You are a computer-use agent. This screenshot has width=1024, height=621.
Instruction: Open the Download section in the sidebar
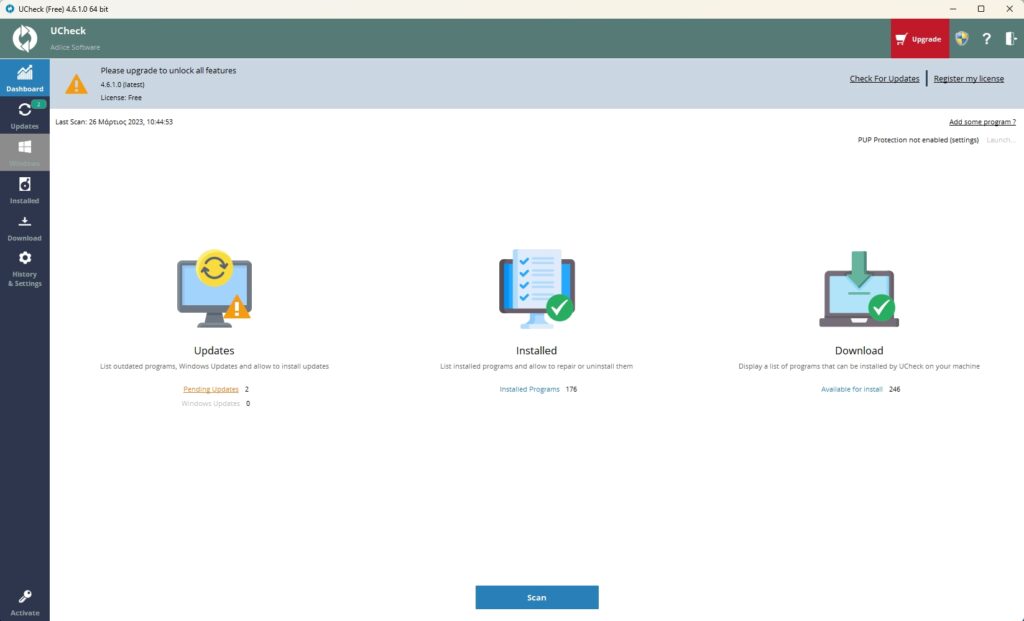point(25,227)
